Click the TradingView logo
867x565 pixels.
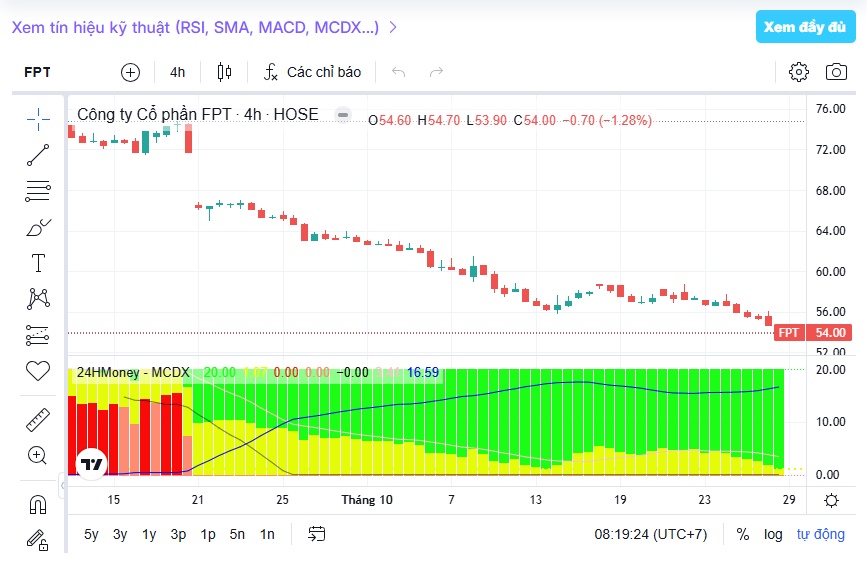point(91,464)
